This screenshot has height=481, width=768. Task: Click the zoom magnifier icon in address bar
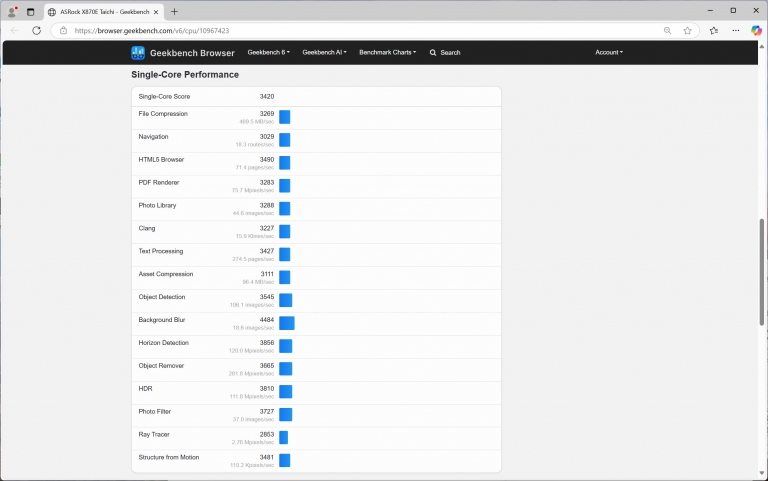point(667,30)
